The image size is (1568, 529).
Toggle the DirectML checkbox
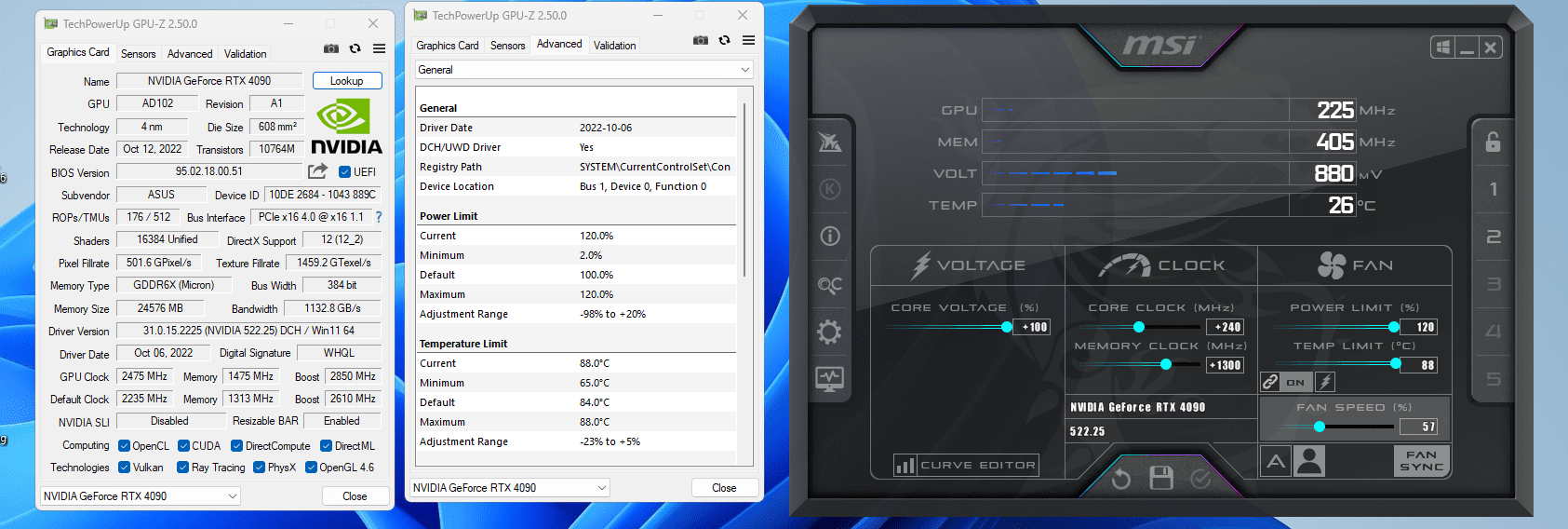[326, 445]
